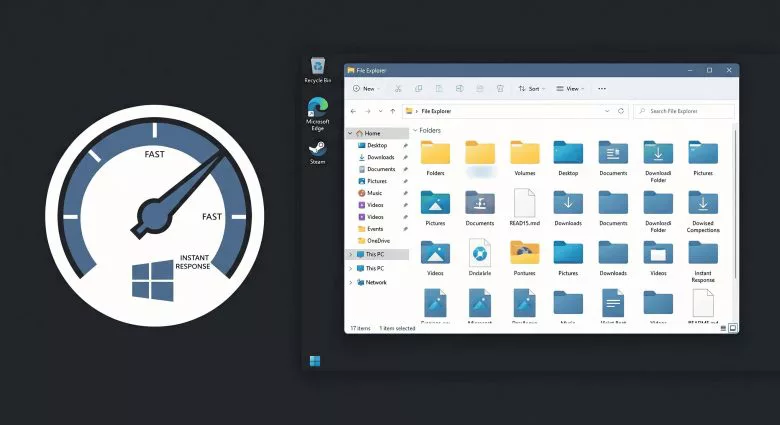Screen dimensions: 780x425
Task: Click the Delete trash icon in toolbar
Action: click(500, 89)
